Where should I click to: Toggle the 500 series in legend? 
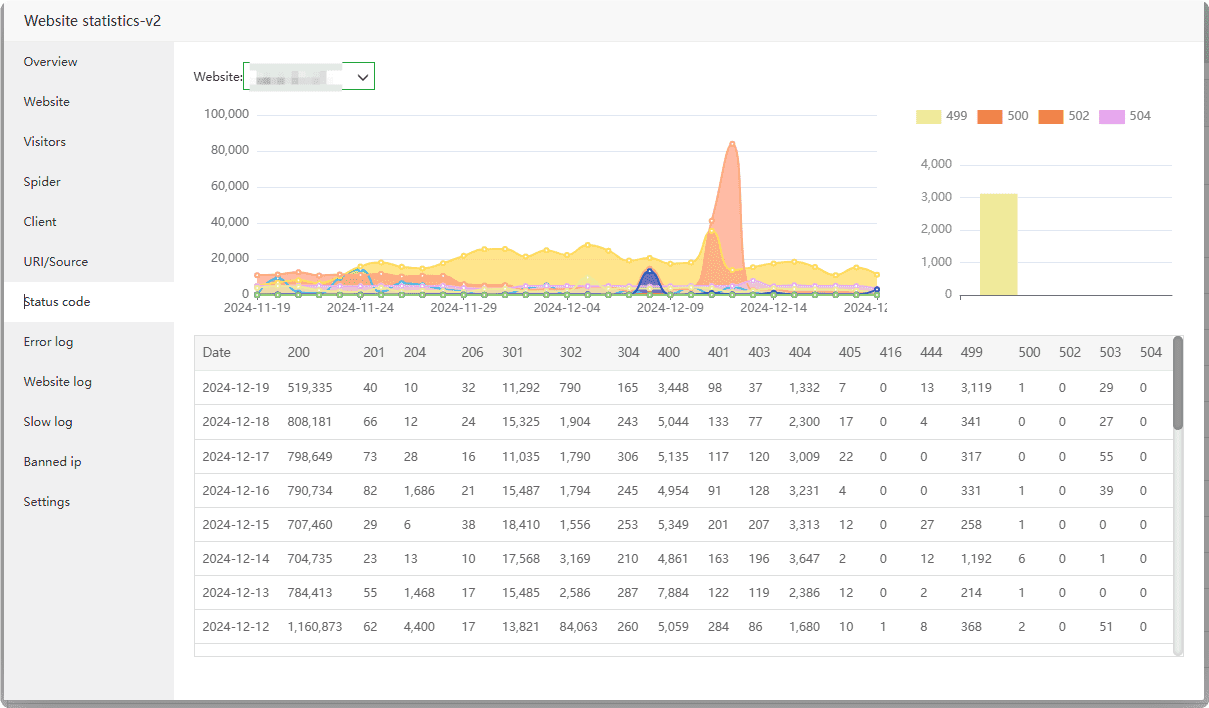(1003, 116)
